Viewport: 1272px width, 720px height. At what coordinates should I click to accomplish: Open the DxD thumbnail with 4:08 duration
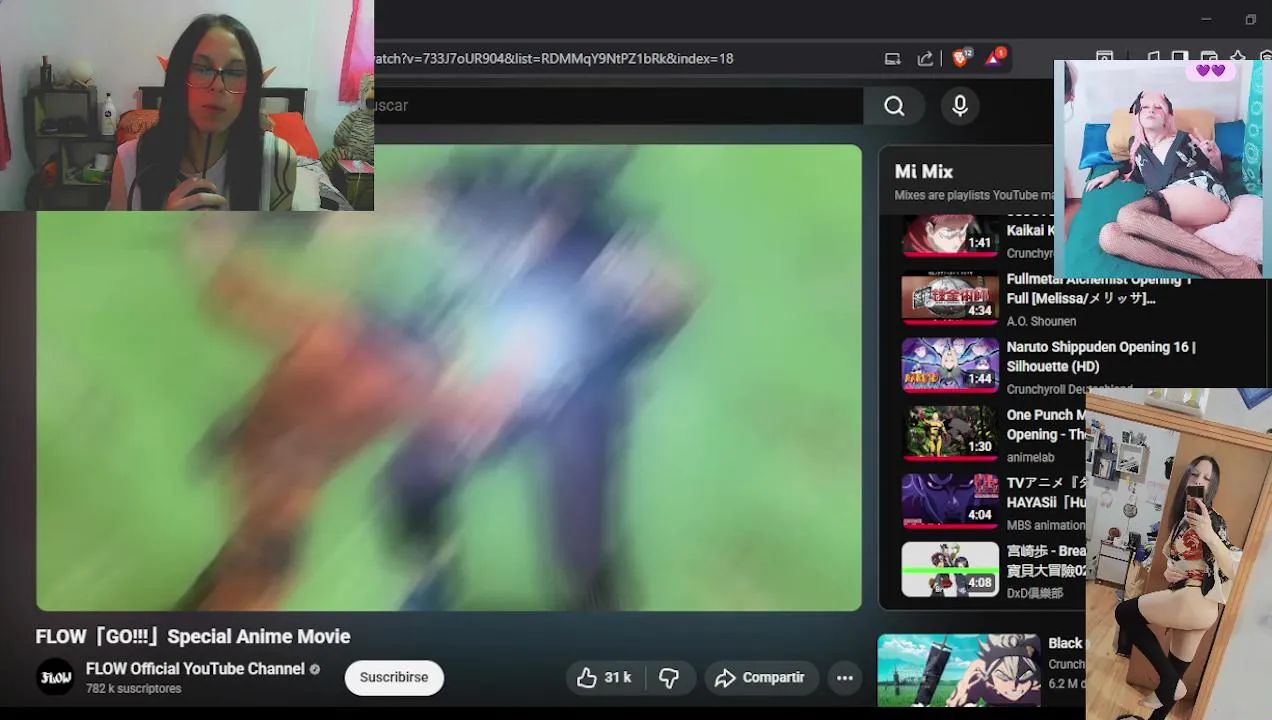(x=950, y=570)
